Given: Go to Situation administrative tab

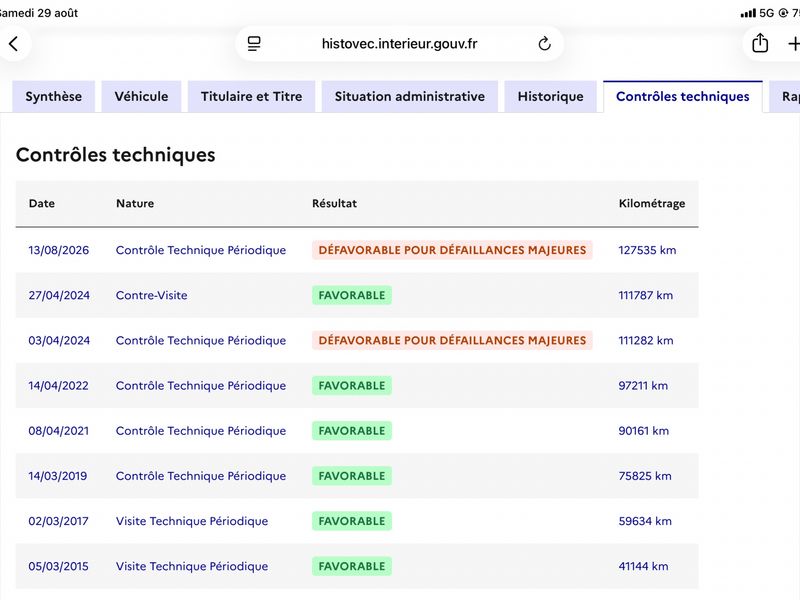Looking at the screenshot, I should click(410, 96).
